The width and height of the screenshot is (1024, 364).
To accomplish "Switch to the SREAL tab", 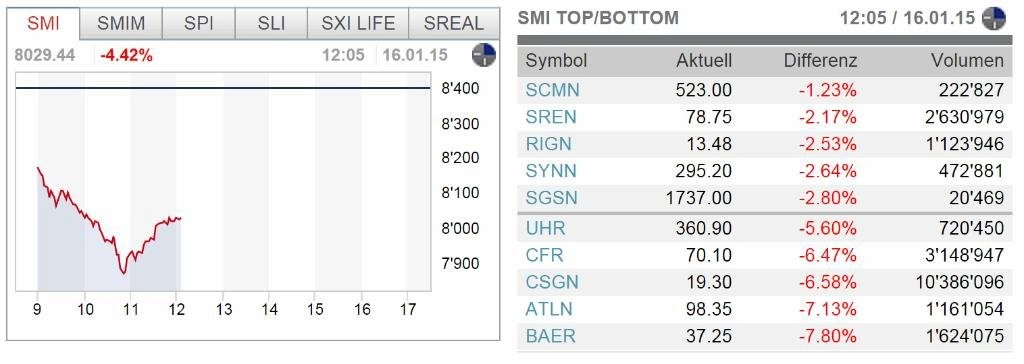I will point(454,24).
